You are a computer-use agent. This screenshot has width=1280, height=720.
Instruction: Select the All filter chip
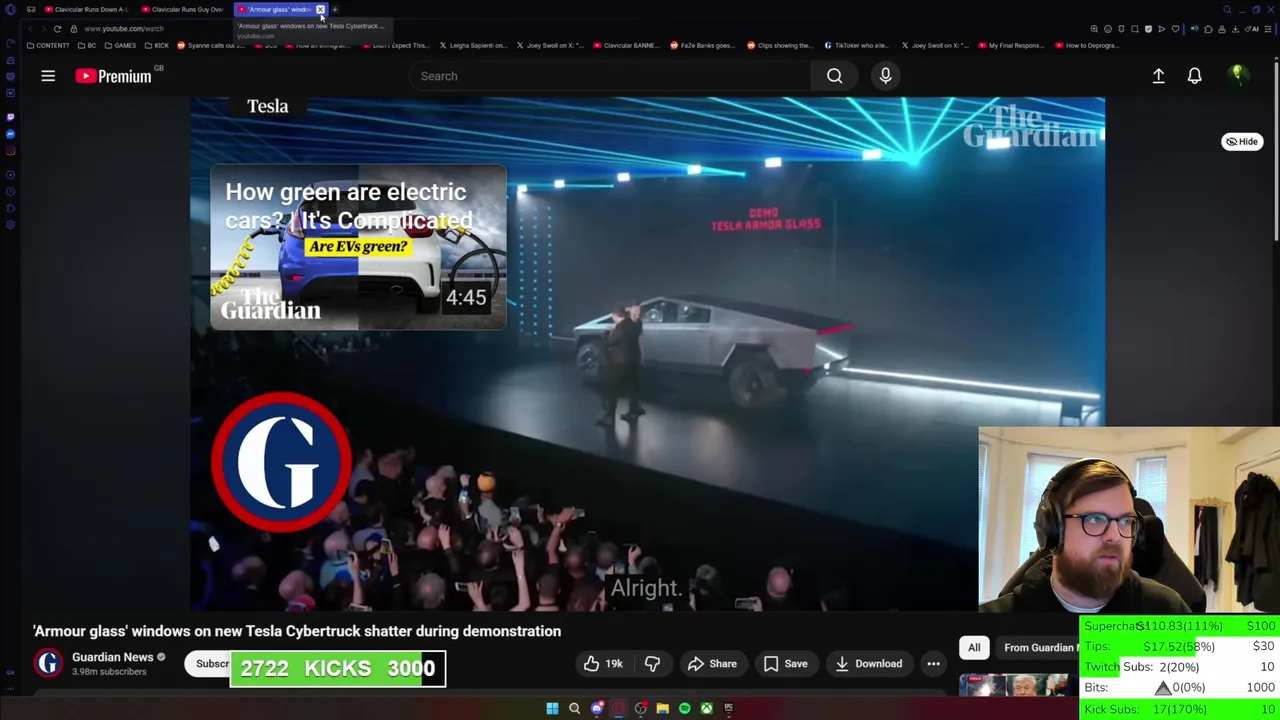974,648
